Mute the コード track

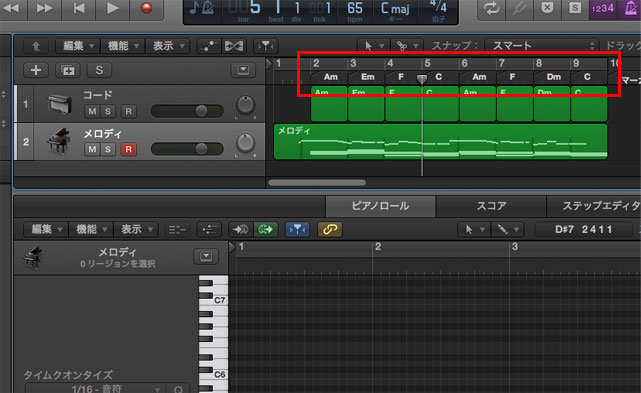pos(92,111)
